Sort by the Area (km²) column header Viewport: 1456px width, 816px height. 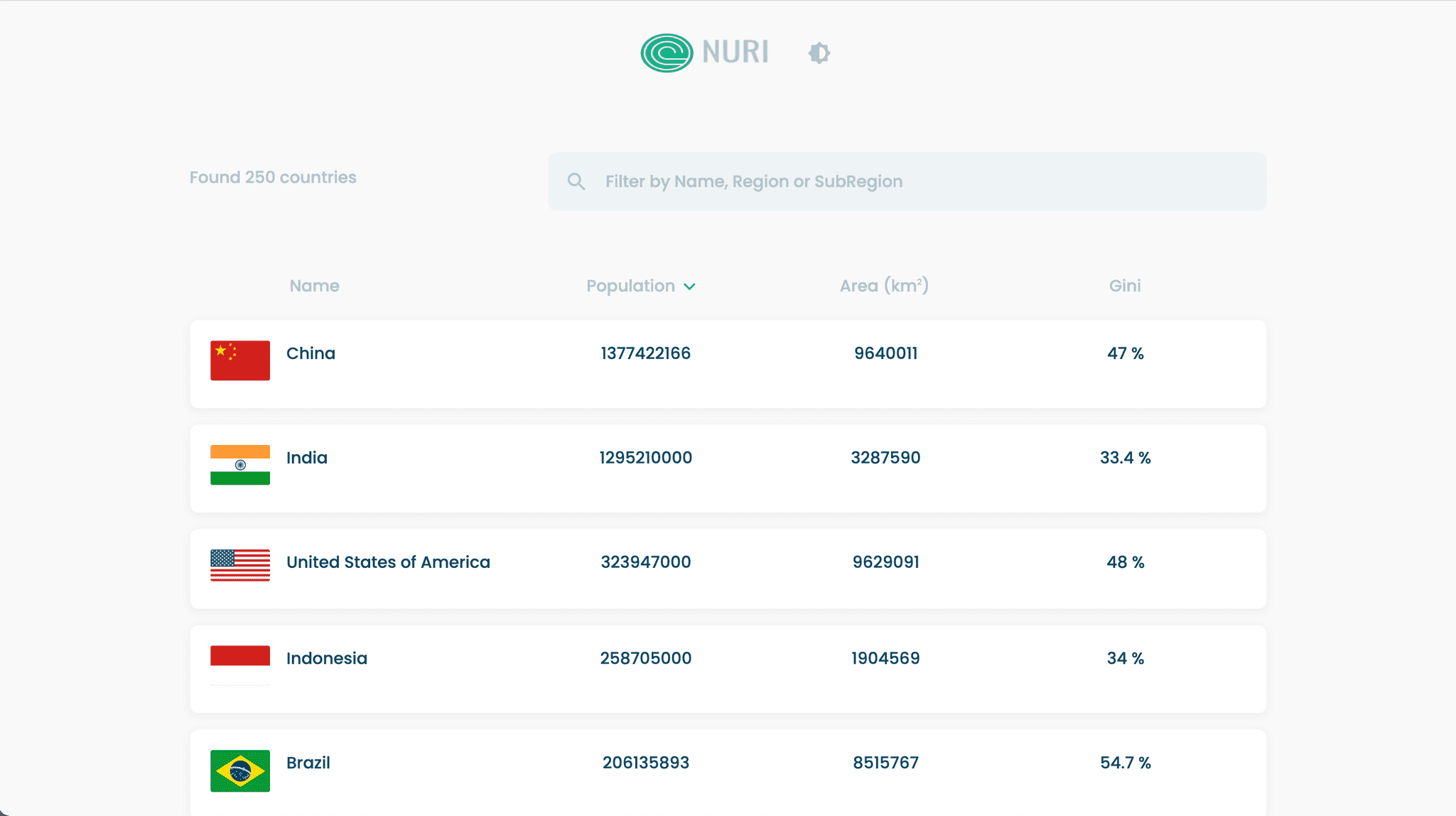pos(883,286)
